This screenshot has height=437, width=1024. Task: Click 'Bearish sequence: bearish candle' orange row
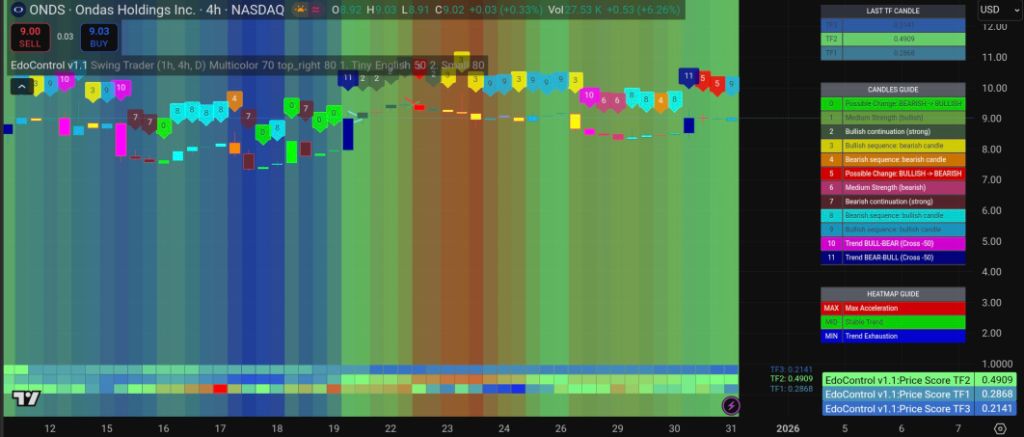(x=893, y=159)
